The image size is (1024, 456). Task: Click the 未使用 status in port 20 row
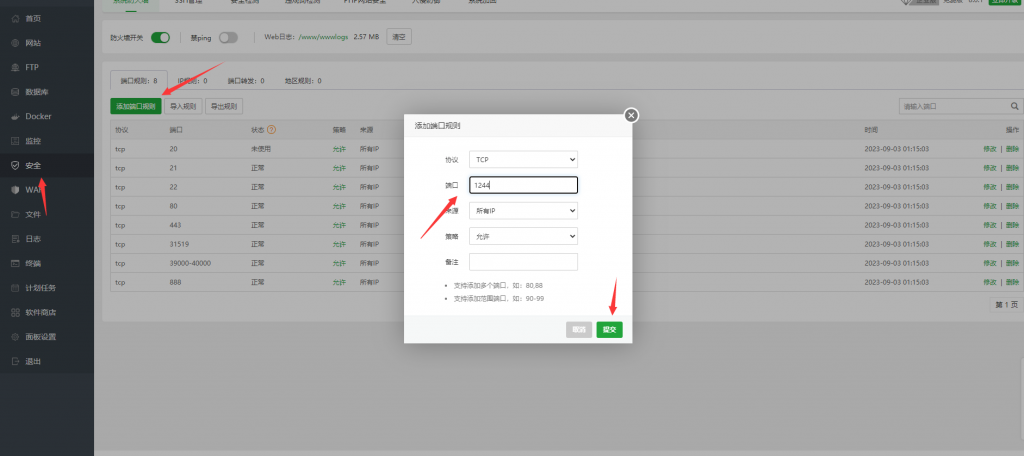click(261, 149)
